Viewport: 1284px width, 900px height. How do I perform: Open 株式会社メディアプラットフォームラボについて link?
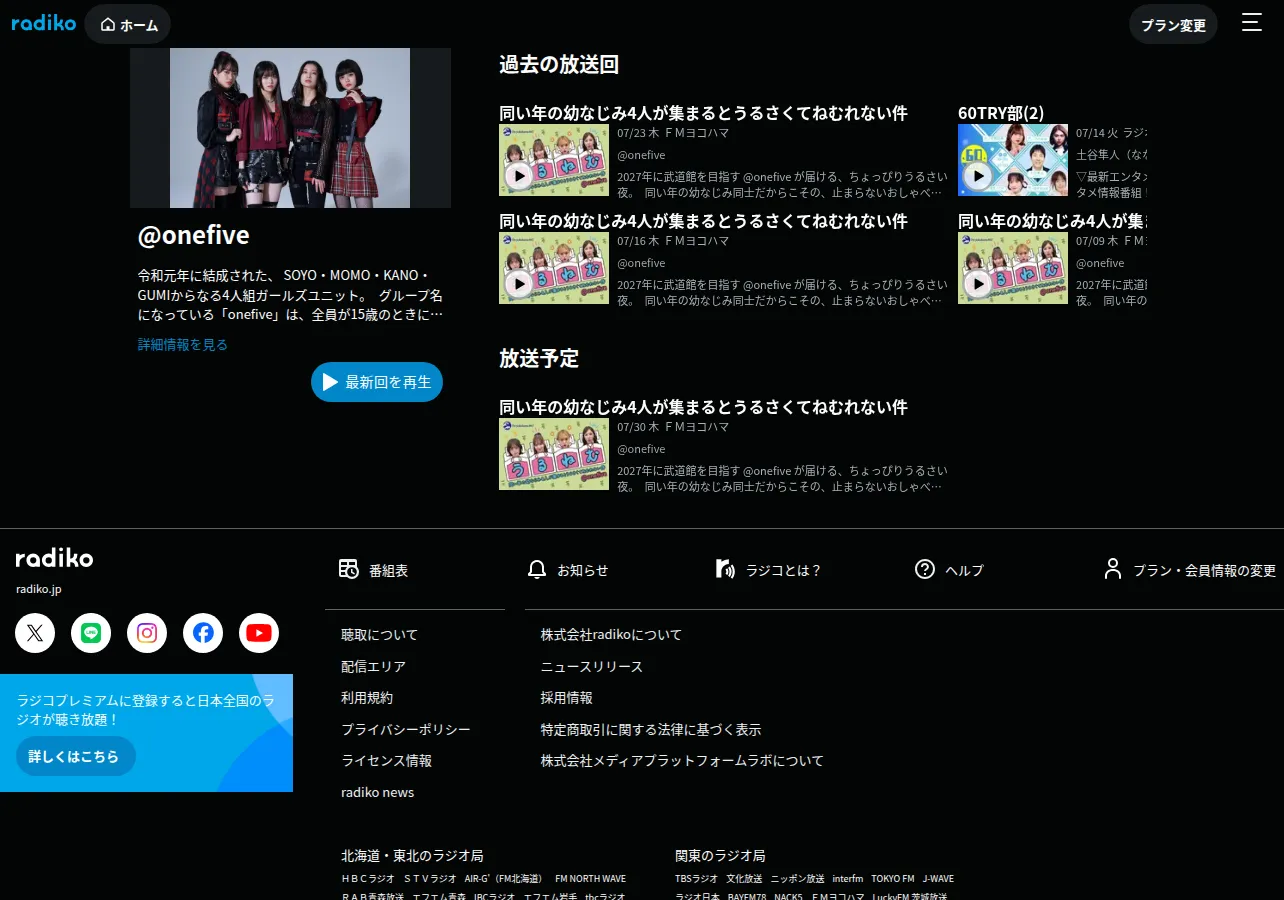coord(682,761)
